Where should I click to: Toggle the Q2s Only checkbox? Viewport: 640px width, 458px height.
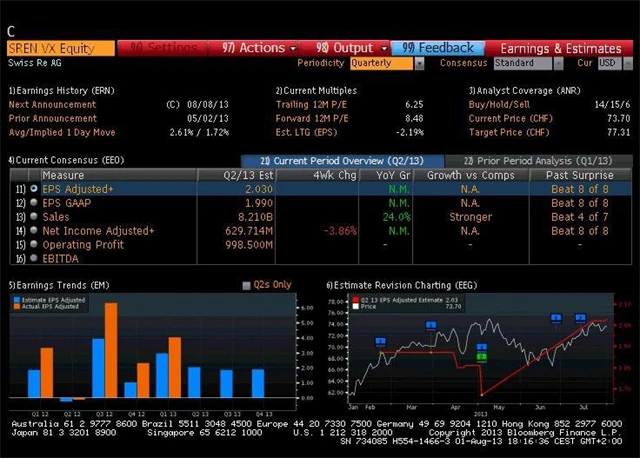coord(247,285)
